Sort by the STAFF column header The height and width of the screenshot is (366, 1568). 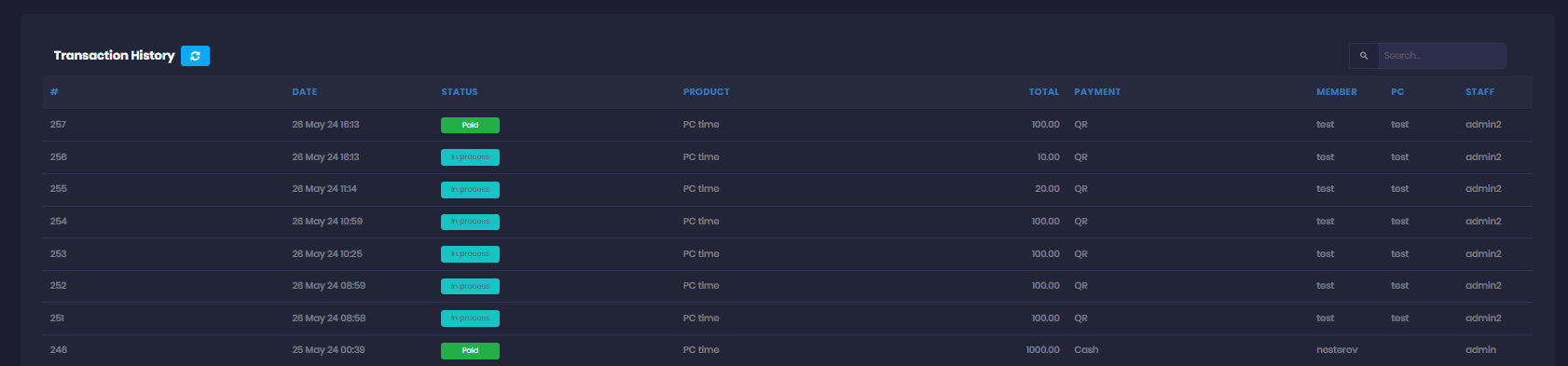(x=1479, y=92)
